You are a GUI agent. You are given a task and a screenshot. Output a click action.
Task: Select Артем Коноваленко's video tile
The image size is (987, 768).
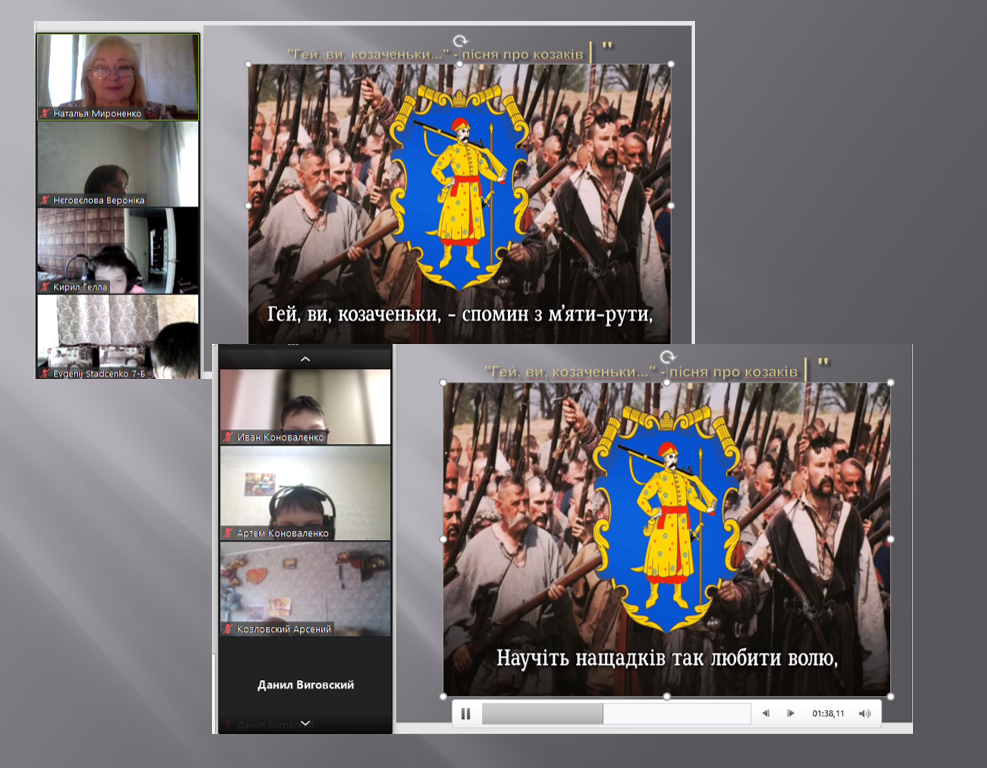click(x=305, y=493)
